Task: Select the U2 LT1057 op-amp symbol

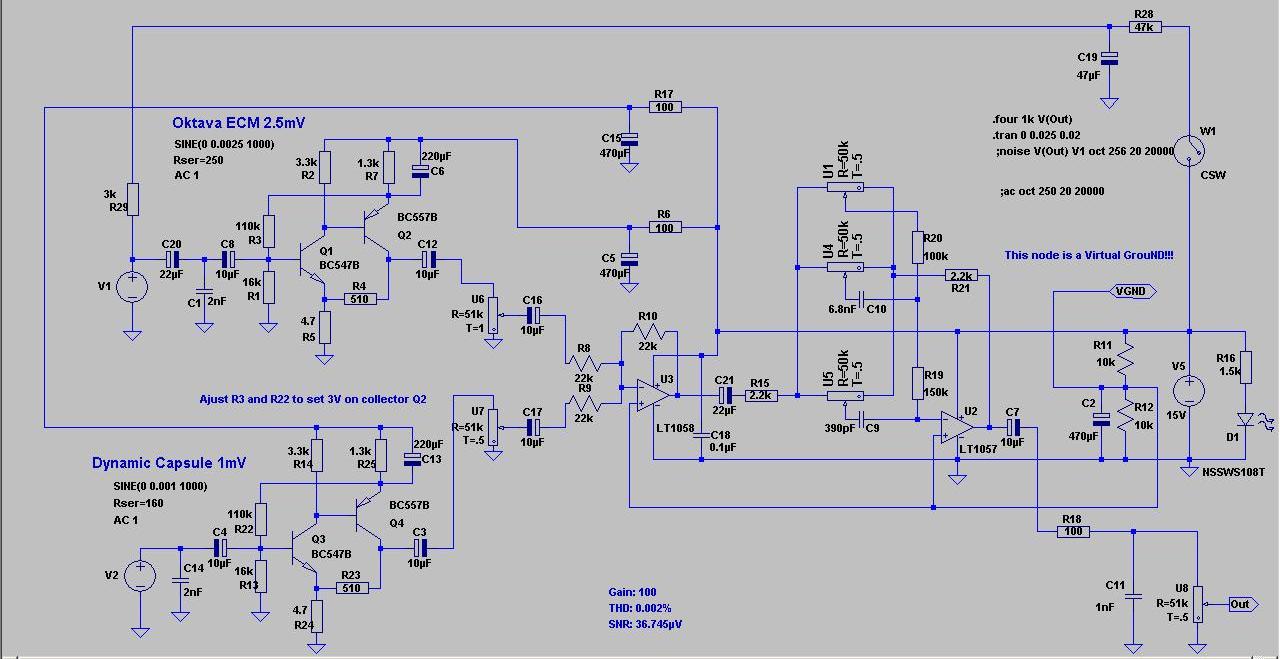Action: (956, 427)
